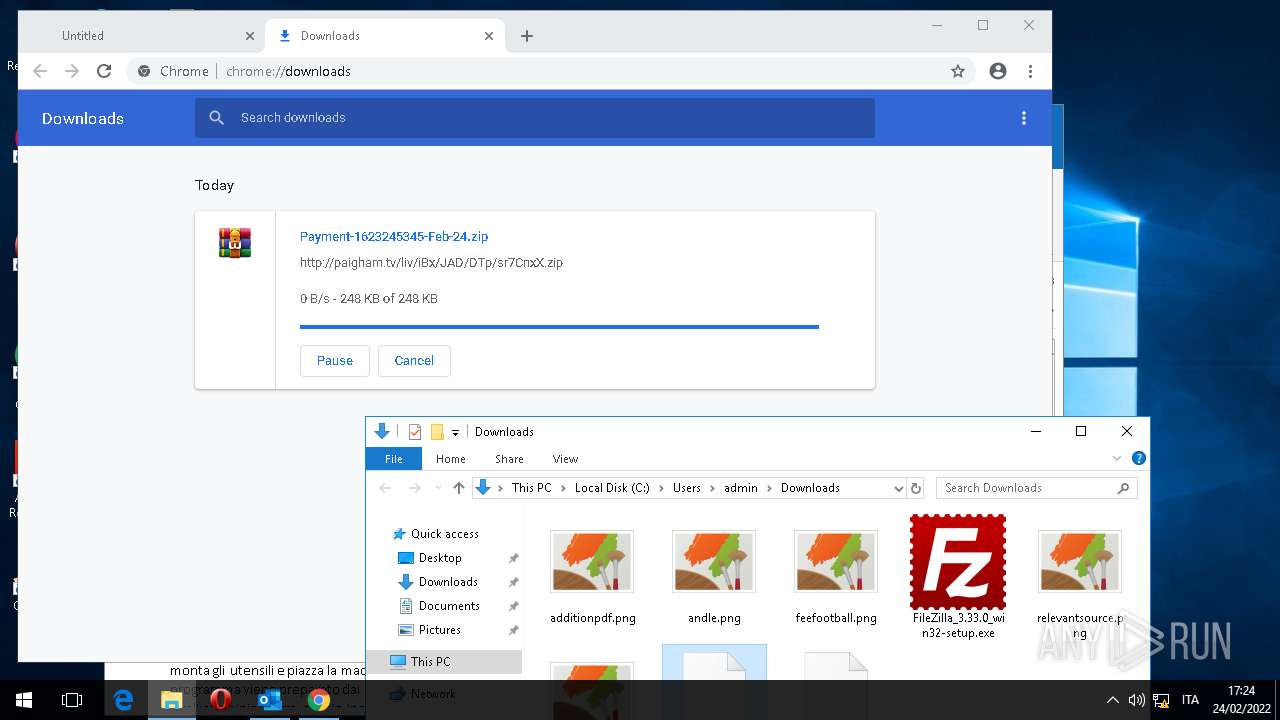Click the paigham.tv source URL

pos(431,263)
